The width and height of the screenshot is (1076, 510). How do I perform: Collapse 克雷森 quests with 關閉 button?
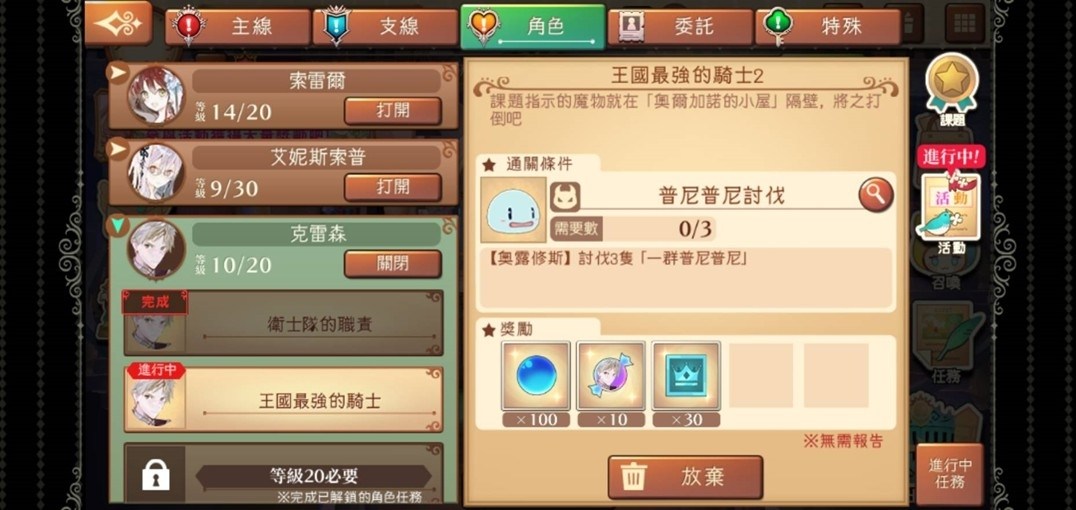tap(393, 264)
